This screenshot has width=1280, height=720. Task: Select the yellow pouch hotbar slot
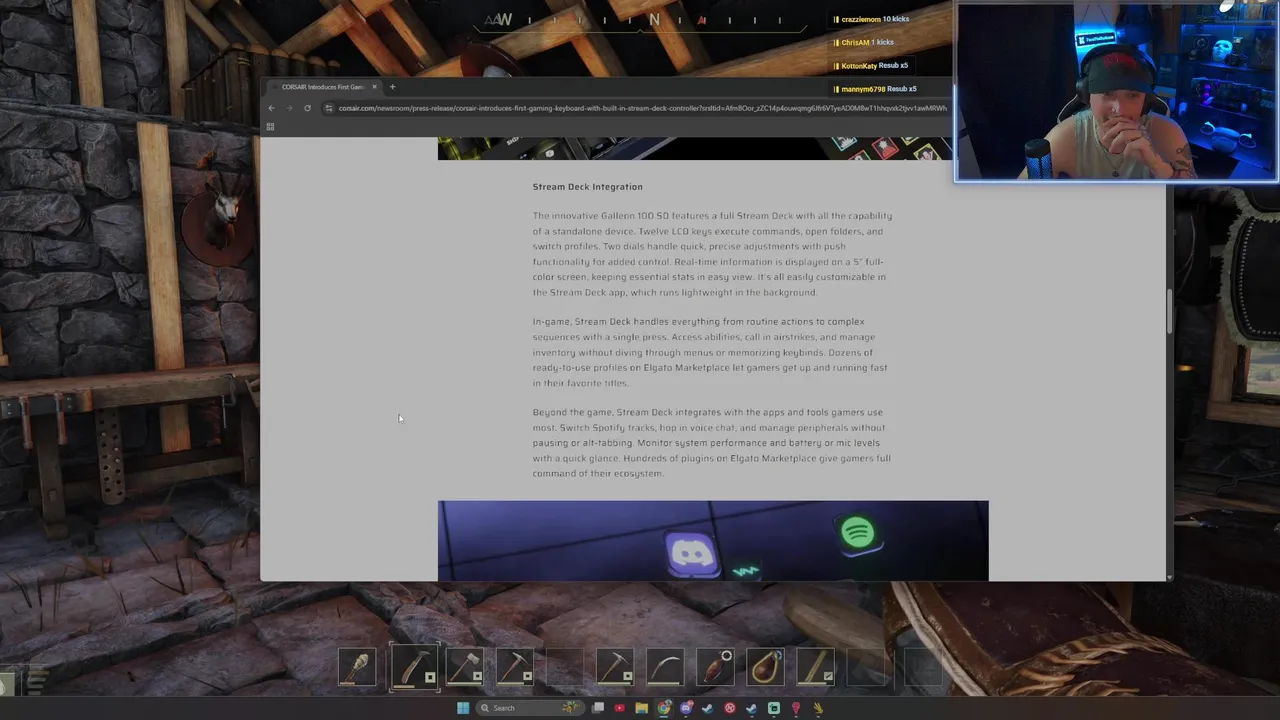pyautogui.click(x=766, y=667)
